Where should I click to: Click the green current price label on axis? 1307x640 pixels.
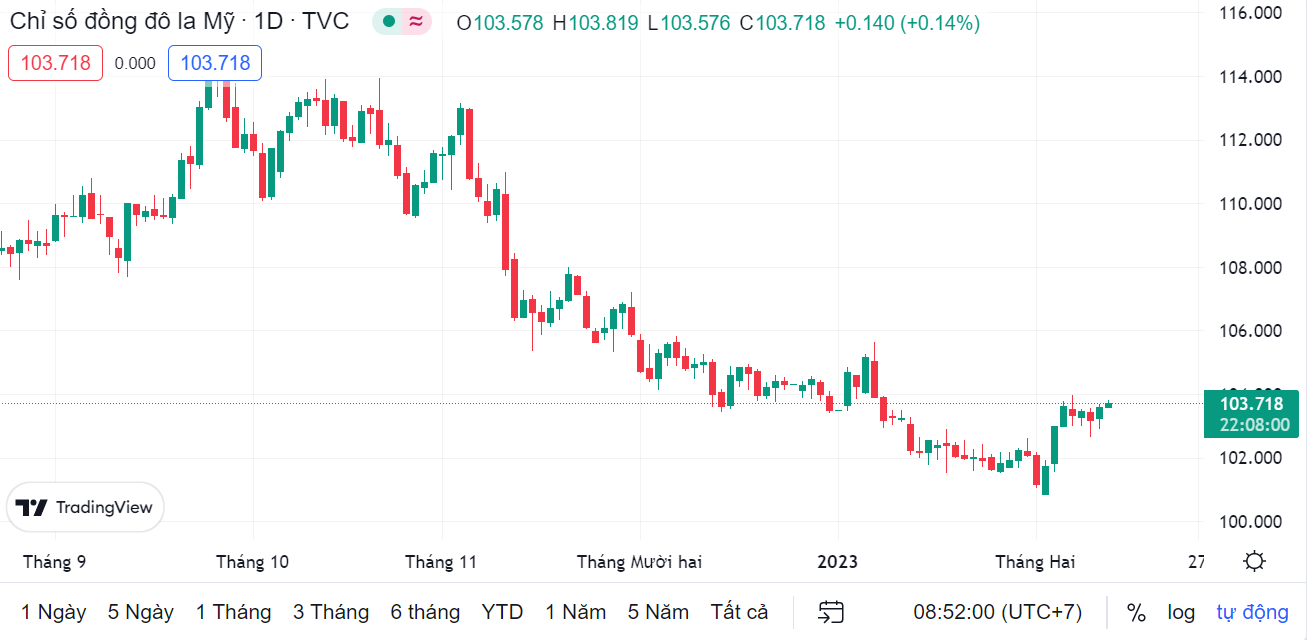pos(1251,414)
